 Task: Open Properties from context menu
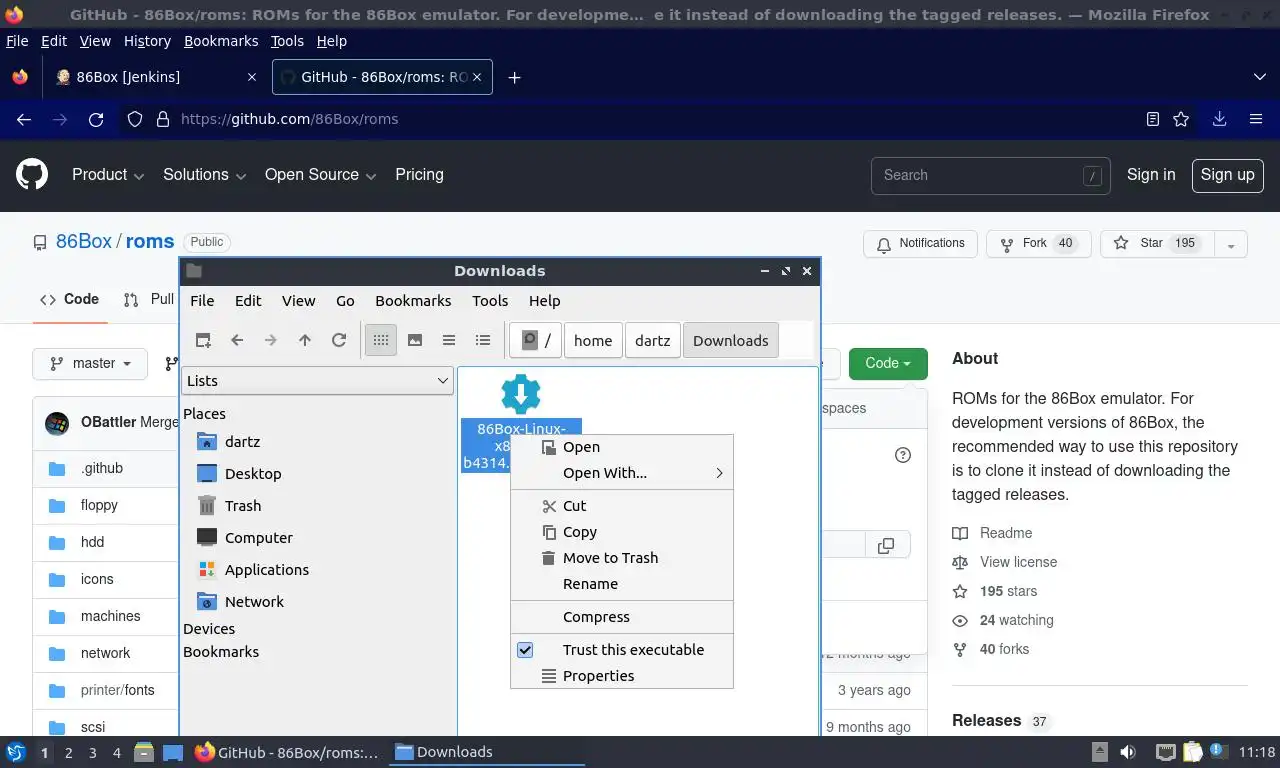(622, 676)
